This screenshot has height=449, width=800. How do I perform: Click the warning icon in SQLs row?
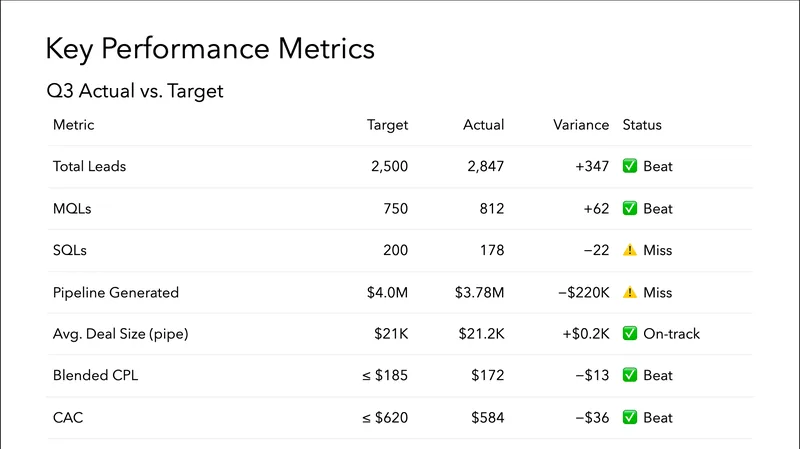[x=630, y=250]
